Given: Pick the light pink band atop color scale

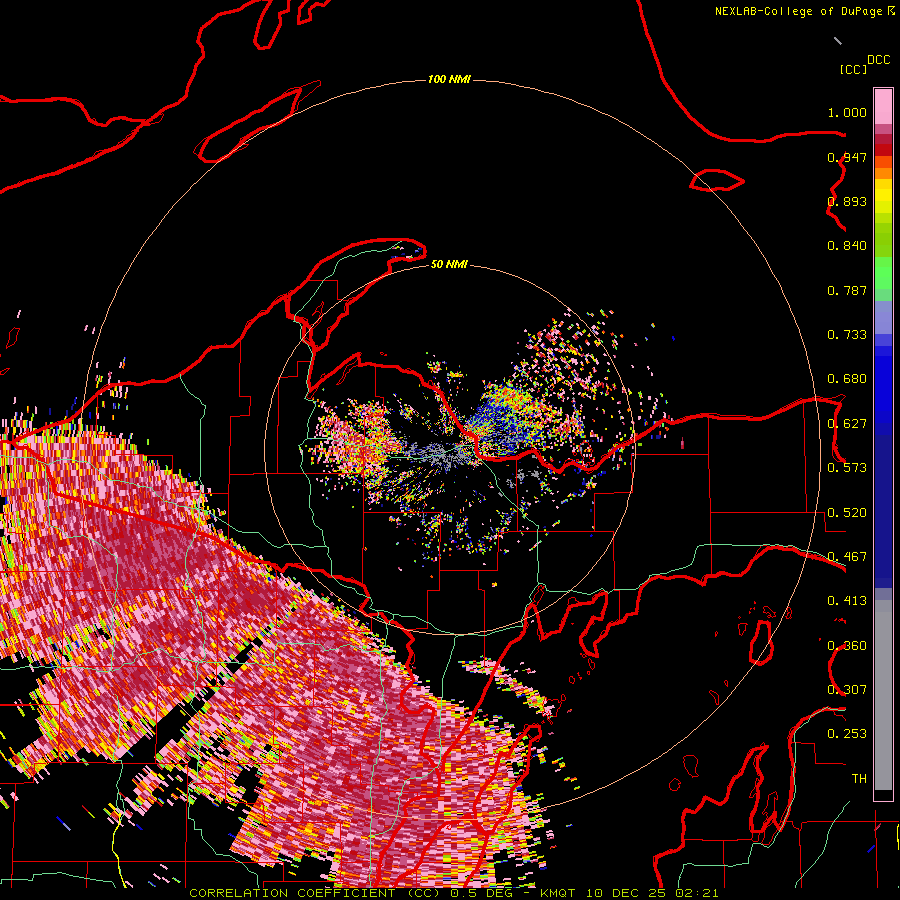Looking at the screenshot, I should (x=883, y=106).
